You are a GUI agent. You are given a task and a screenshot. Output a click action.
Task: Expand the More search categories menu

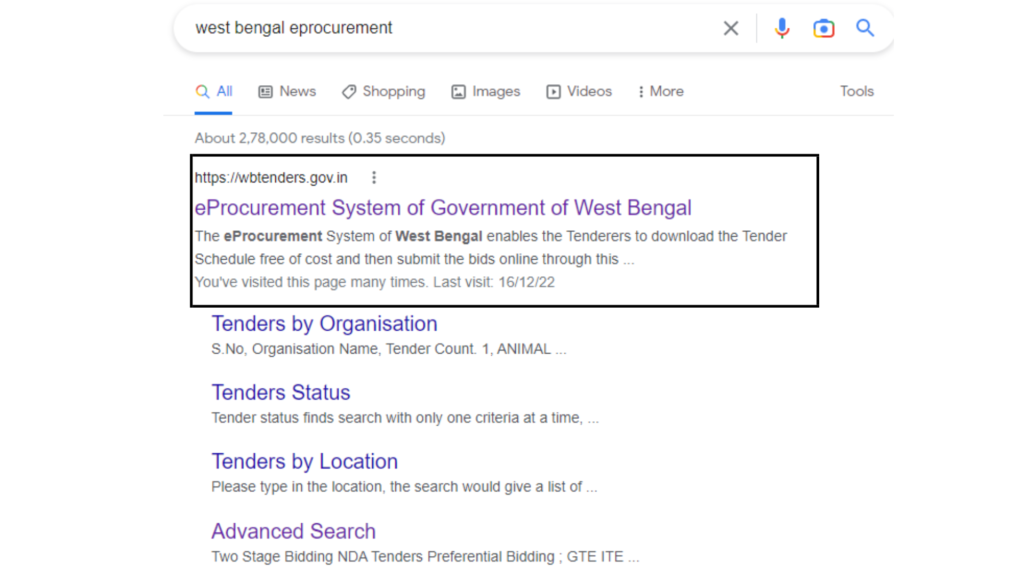pyautogui.click(x=660, y=91)
